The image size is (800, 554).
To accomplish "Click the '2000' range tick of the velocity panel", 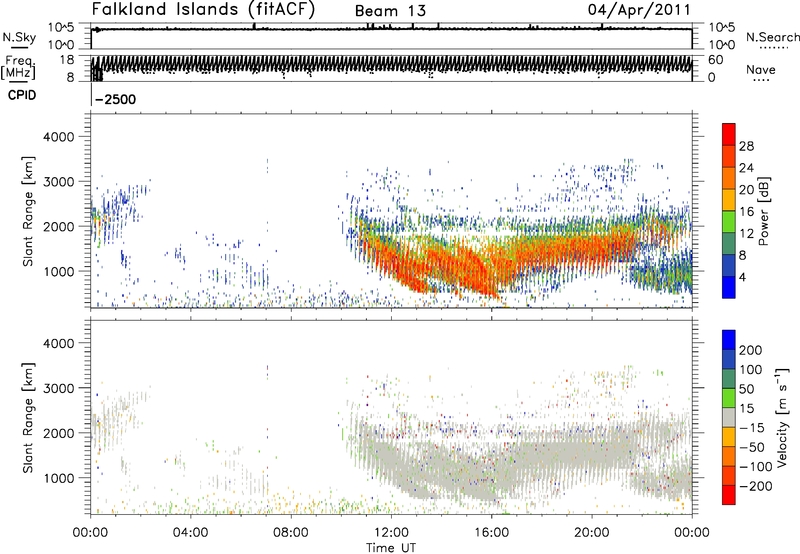I will tap(59, 433).
